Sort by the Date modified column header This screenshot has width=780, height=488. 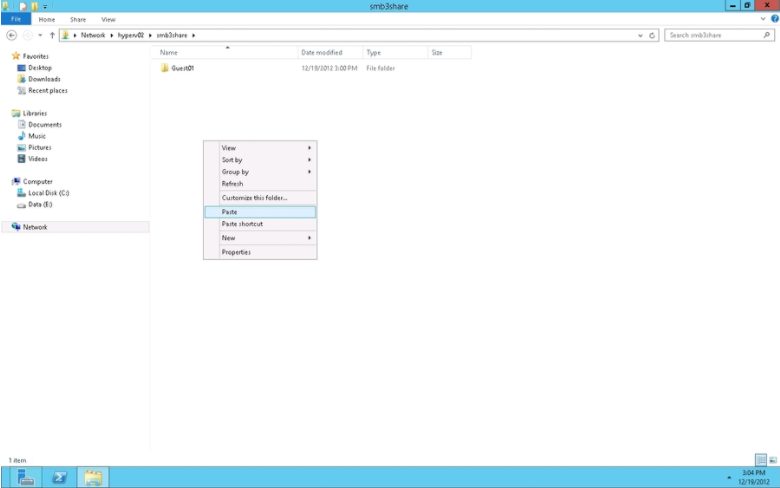pos(330,52)
